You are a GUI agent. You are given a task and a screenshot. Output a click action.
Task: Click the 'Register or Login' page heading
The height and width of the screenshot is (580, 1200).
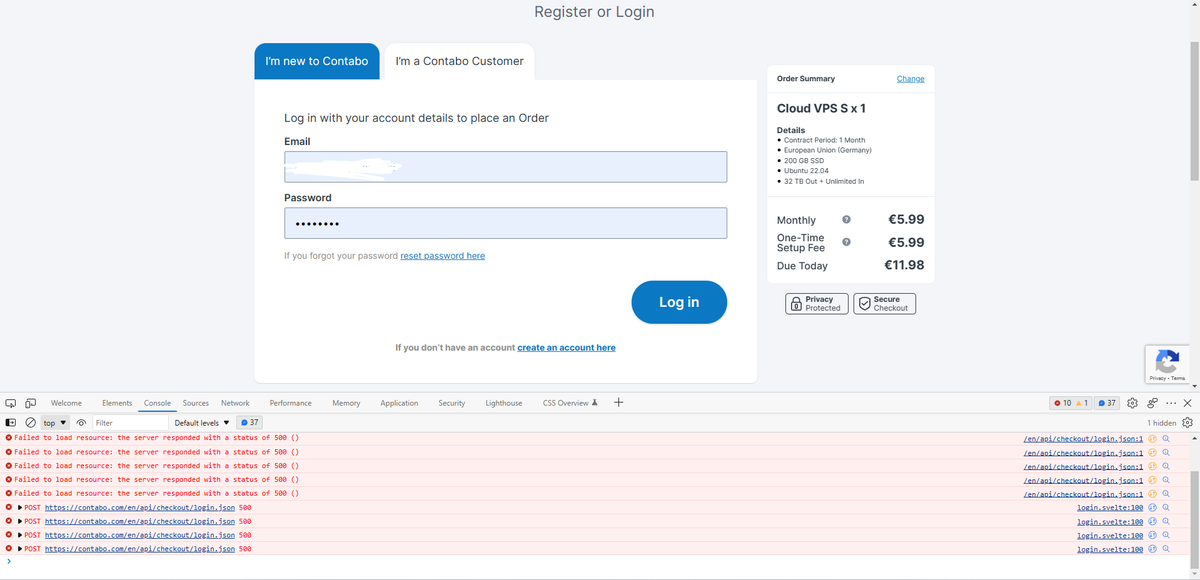(x=594, y=12)
